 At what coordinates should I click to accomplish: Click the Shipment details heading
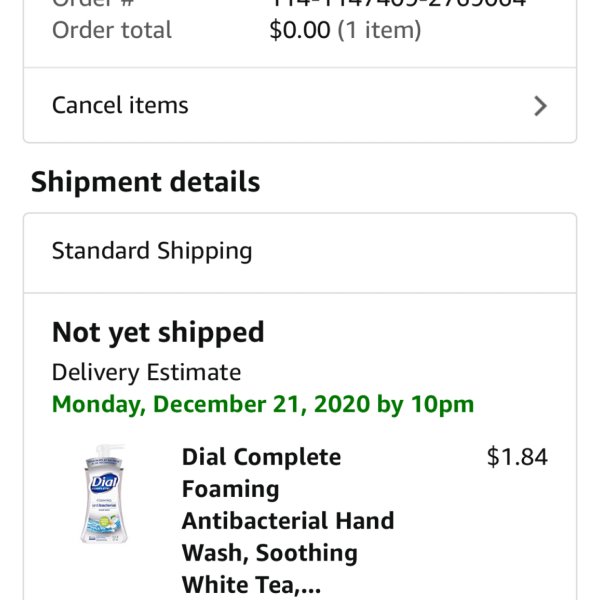pyautogui.click(x=145, y=181)
